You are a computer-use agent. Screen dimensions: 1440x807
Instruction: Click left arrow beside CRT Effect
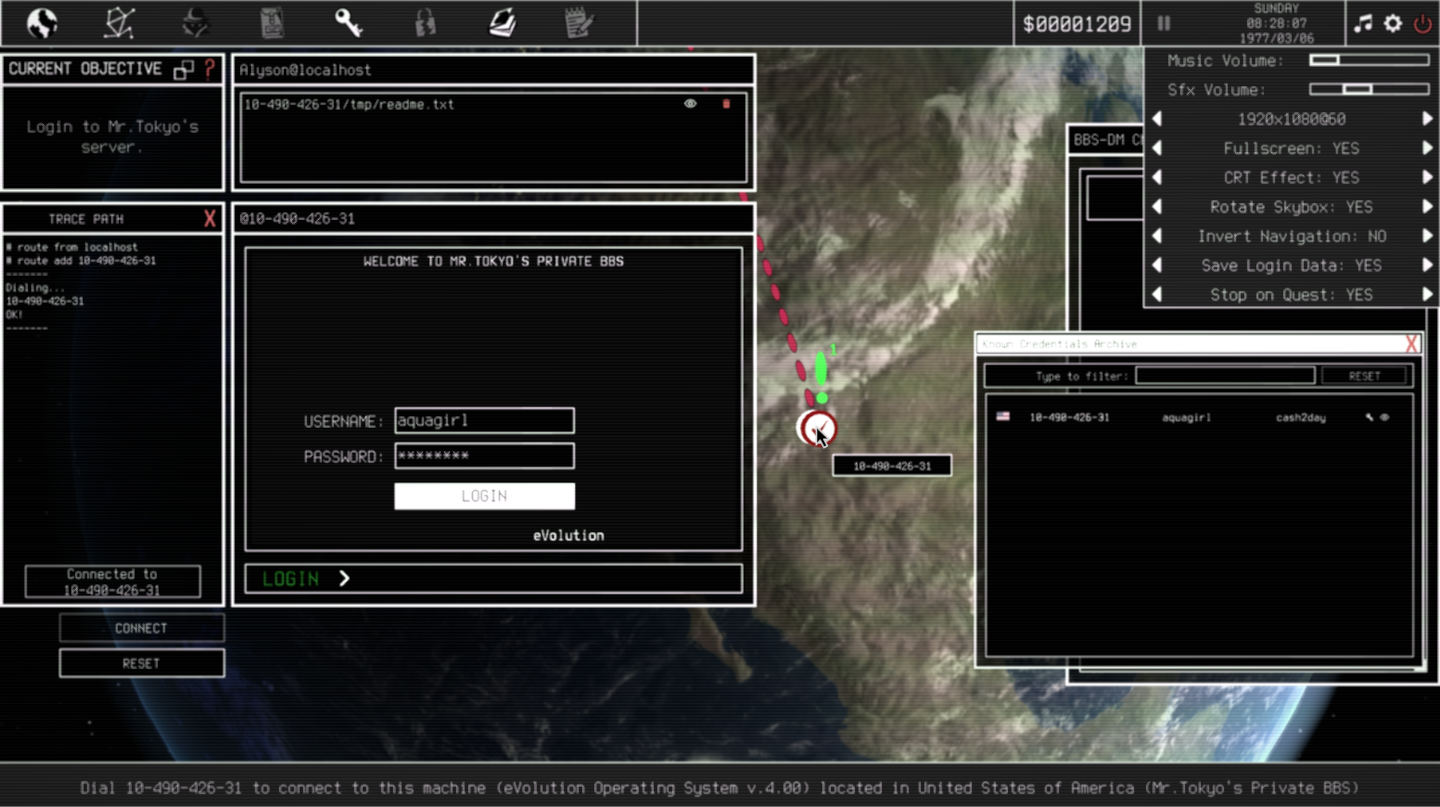pyautogui.click(x=1157, y=178)
